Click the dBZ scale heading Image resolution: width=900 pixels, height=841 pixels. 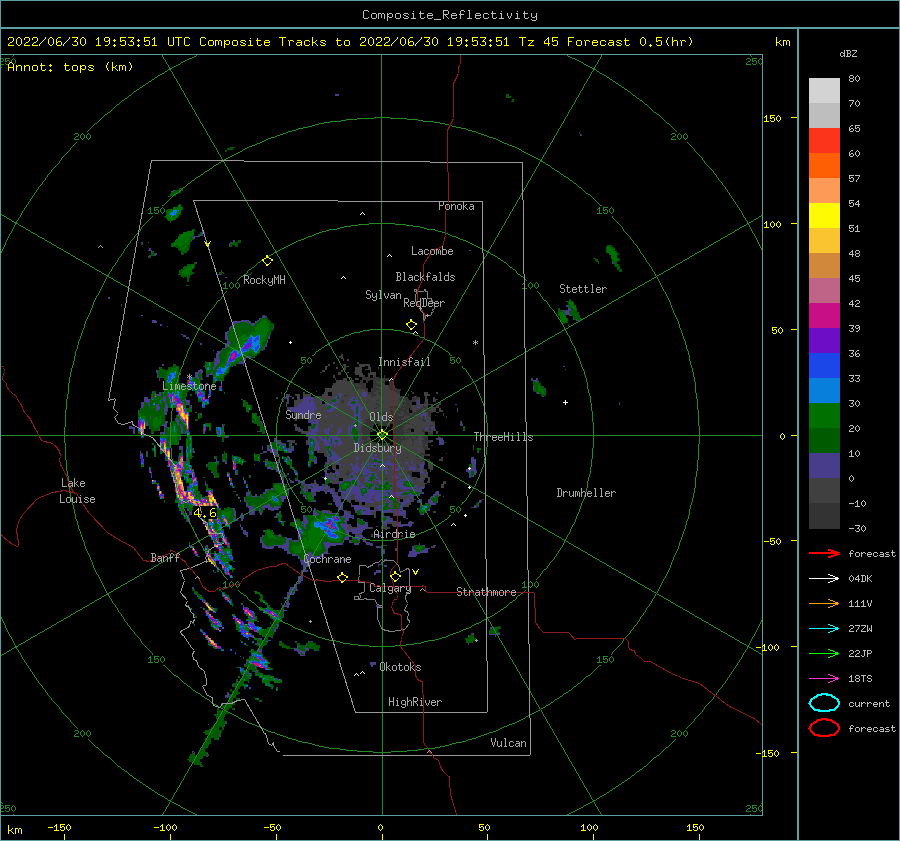pyautogui.click(x=848, y=53)
